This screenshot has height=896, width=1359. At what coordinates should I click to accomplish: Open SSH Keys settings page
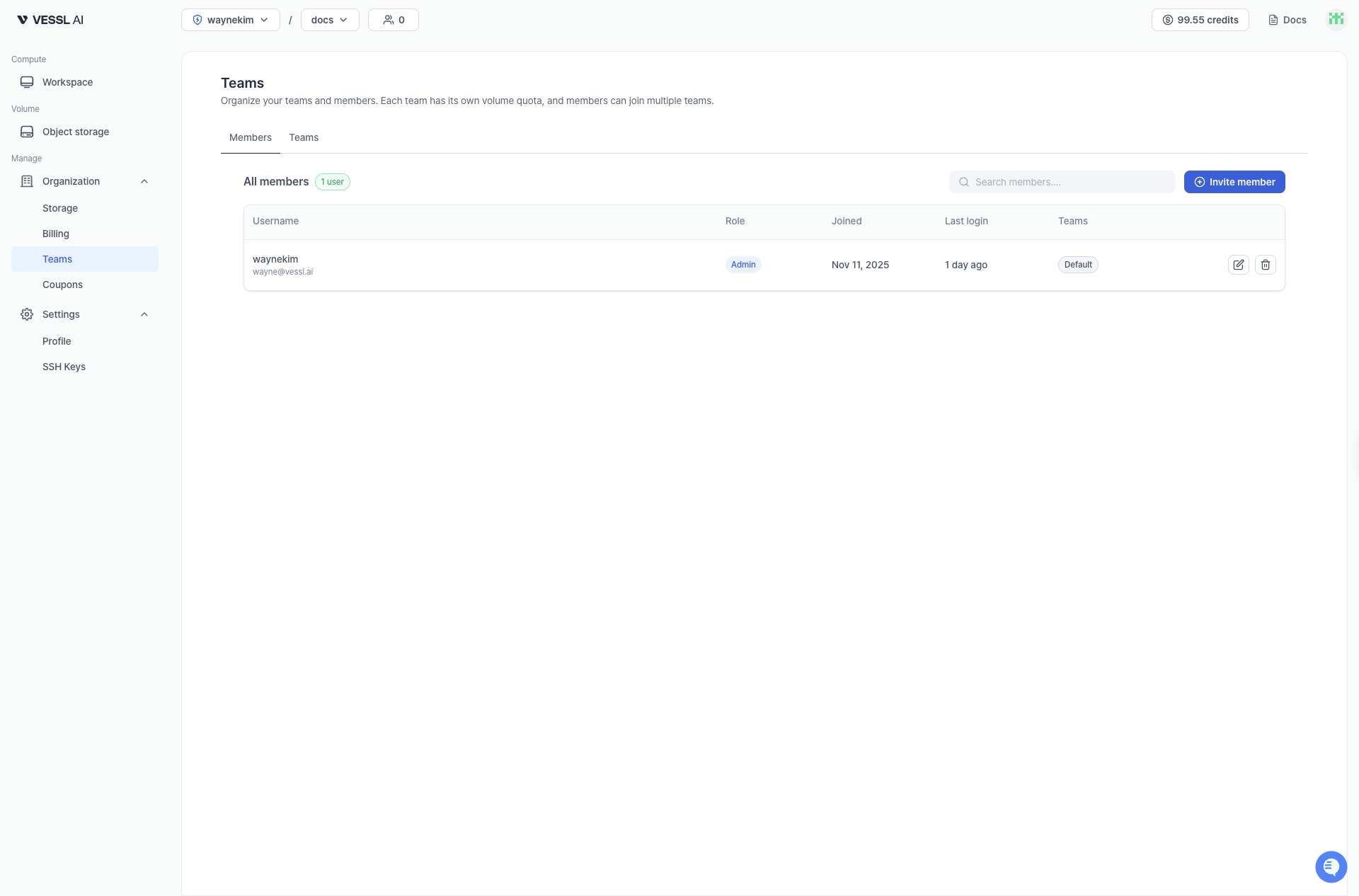pos(64,367)
